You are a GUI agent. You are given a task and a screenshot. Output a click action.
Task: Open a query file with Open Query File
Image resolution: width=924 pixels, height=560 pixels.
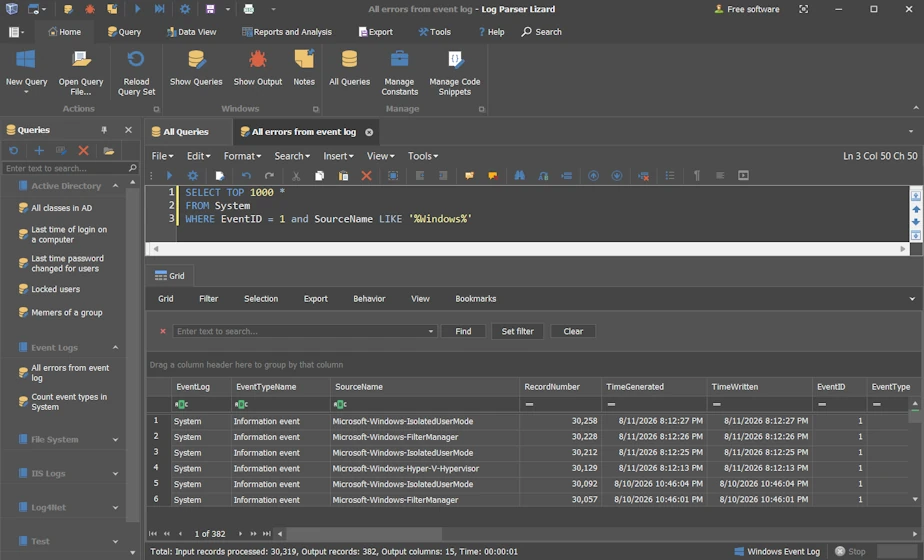[81, 73]
